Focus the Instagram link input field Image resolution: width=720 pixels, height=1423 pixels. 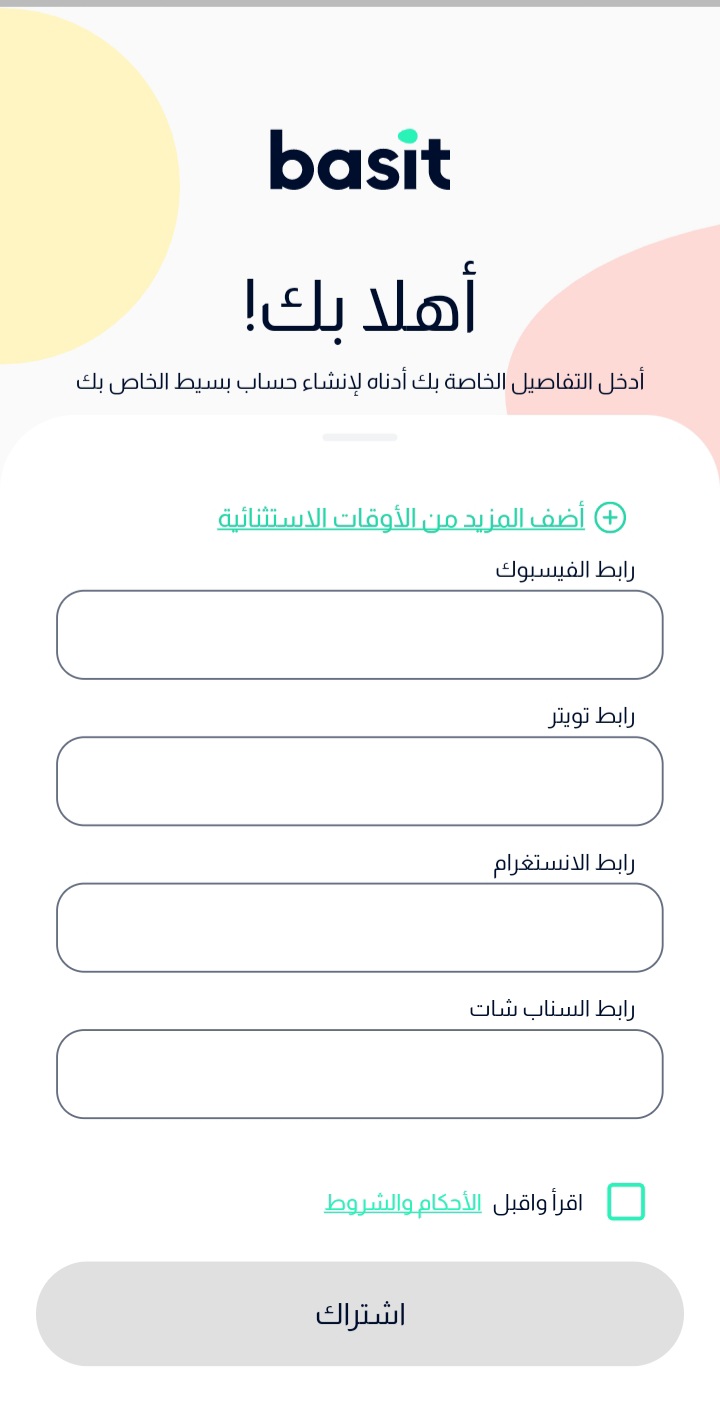pos(360,927)
